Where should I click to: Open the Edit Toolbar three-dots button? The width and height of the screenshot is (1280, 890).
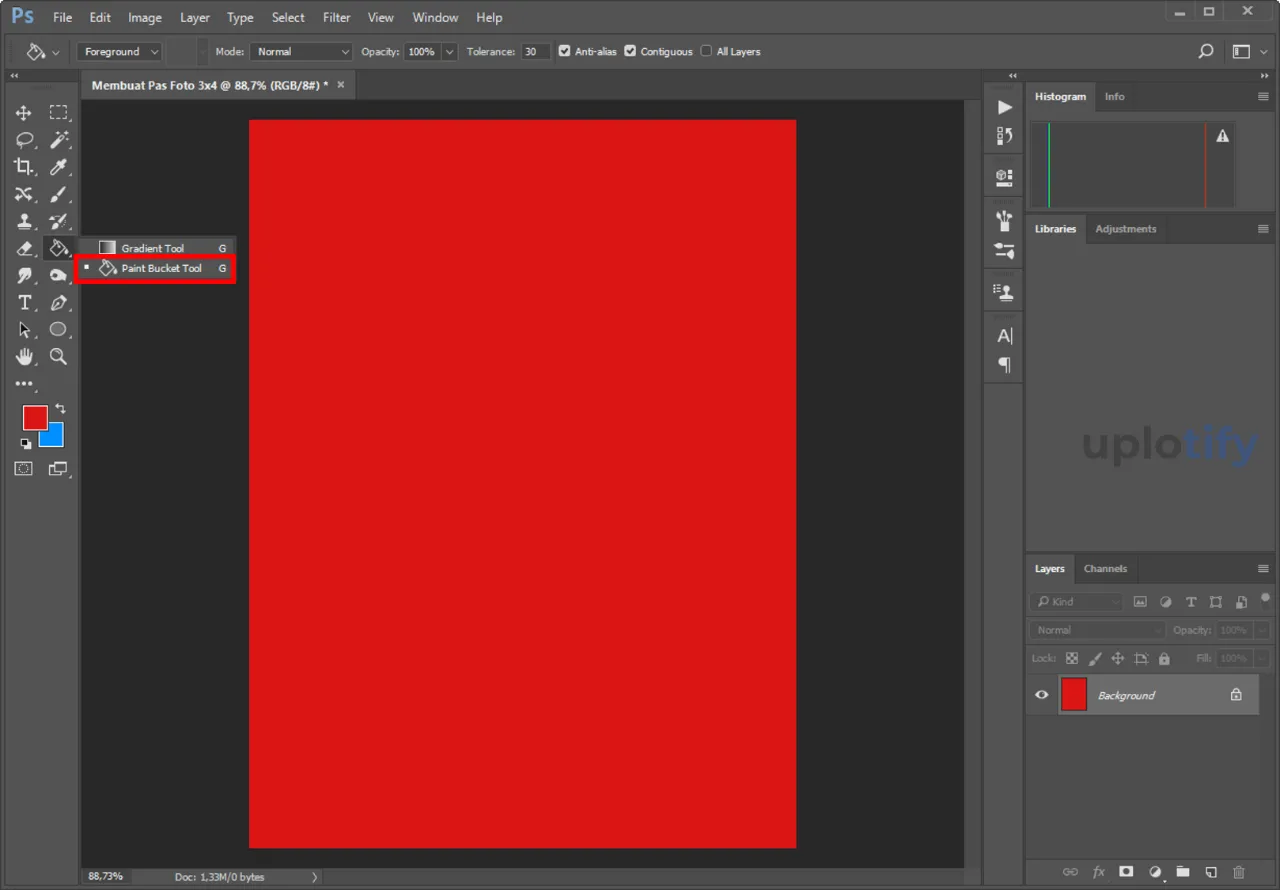click(x=24, y=384)
